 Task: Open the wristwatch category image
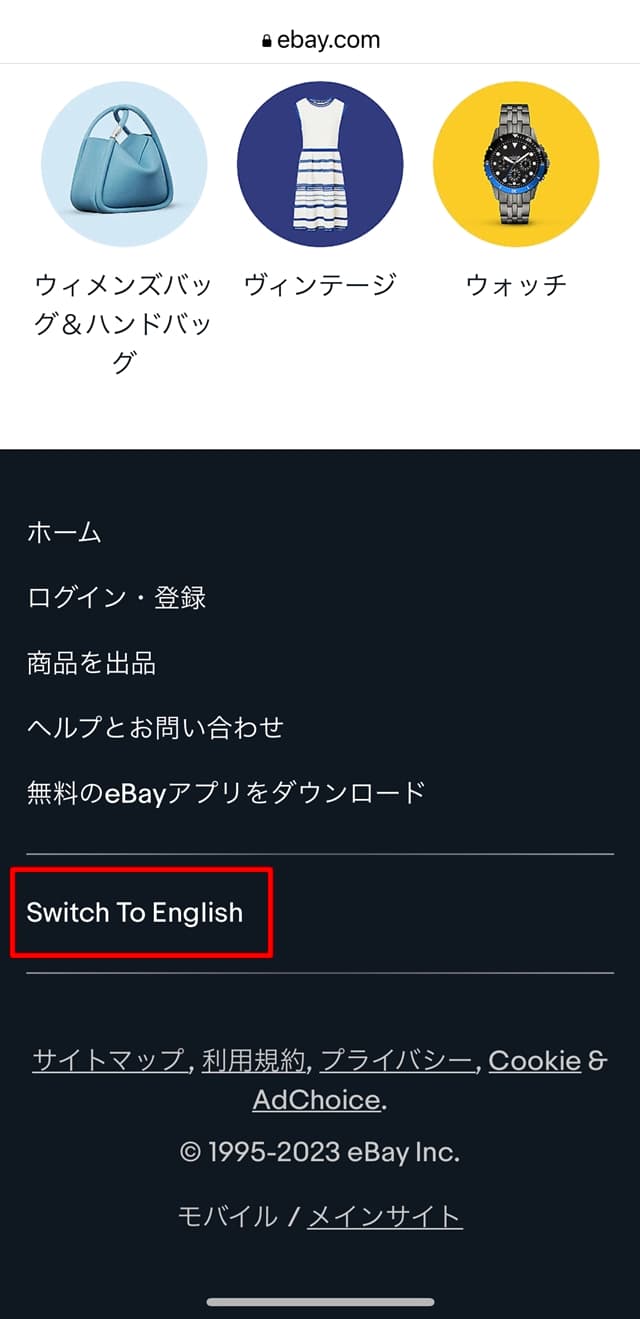516,164
